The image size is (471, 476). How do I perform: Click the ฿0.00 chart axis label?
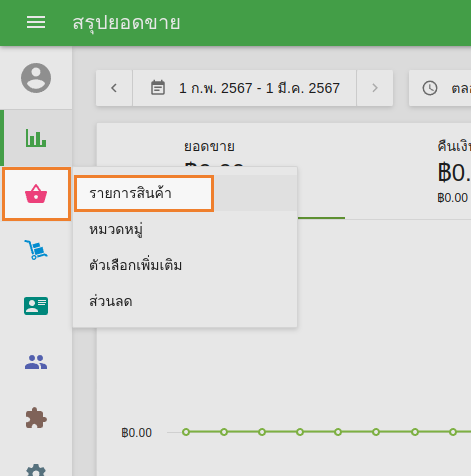click(136, 433)
